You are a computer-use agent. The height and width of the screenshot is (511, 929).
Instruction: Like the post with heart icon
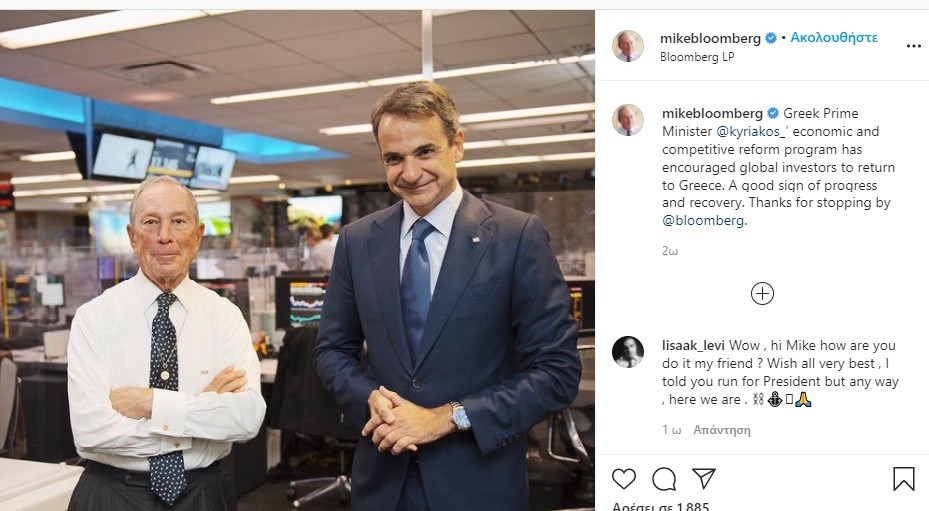(624, 478)
